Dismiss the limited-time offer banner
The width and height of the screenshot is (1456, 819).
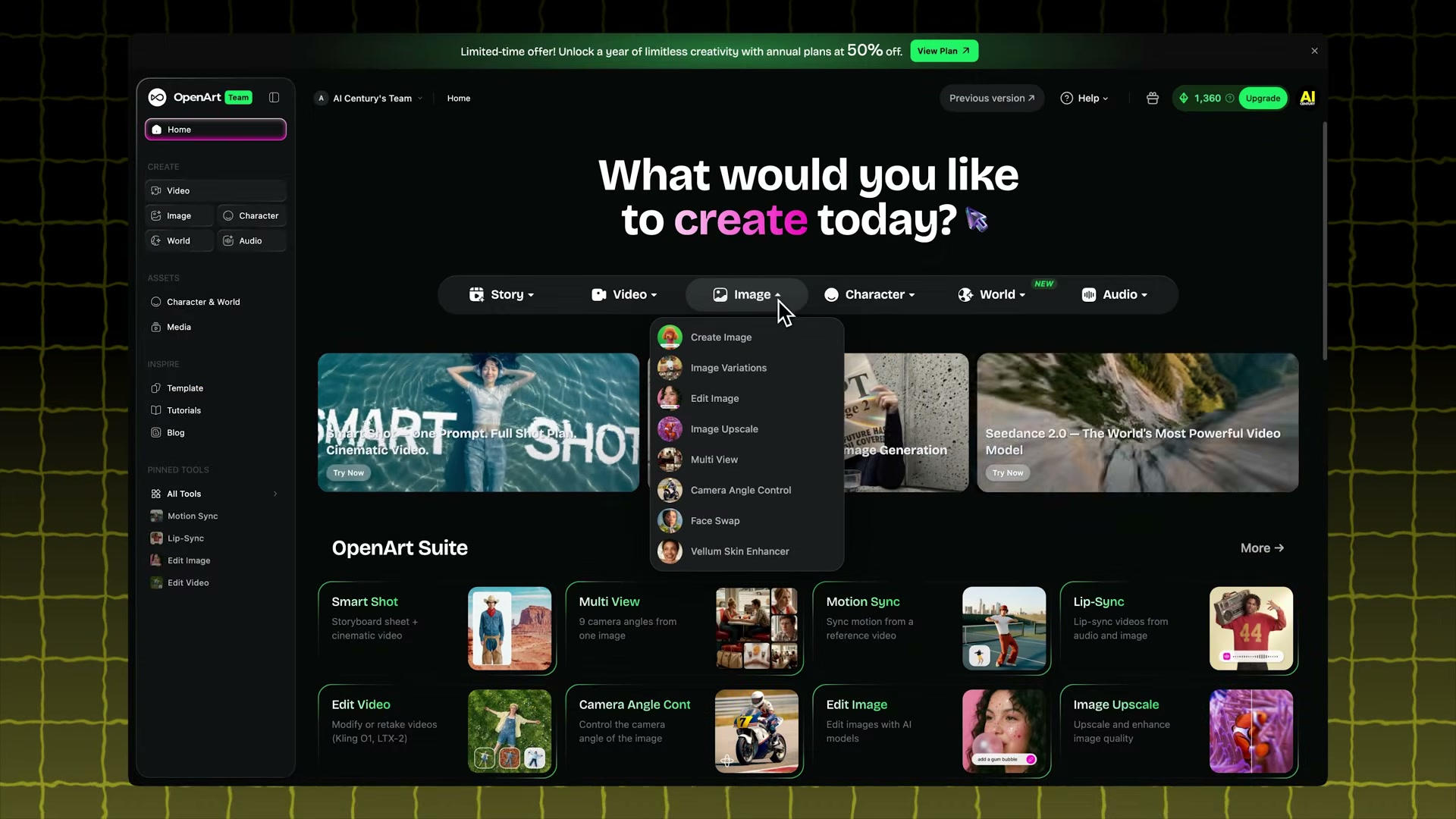pyautogui.click(x=1314, y=51)
